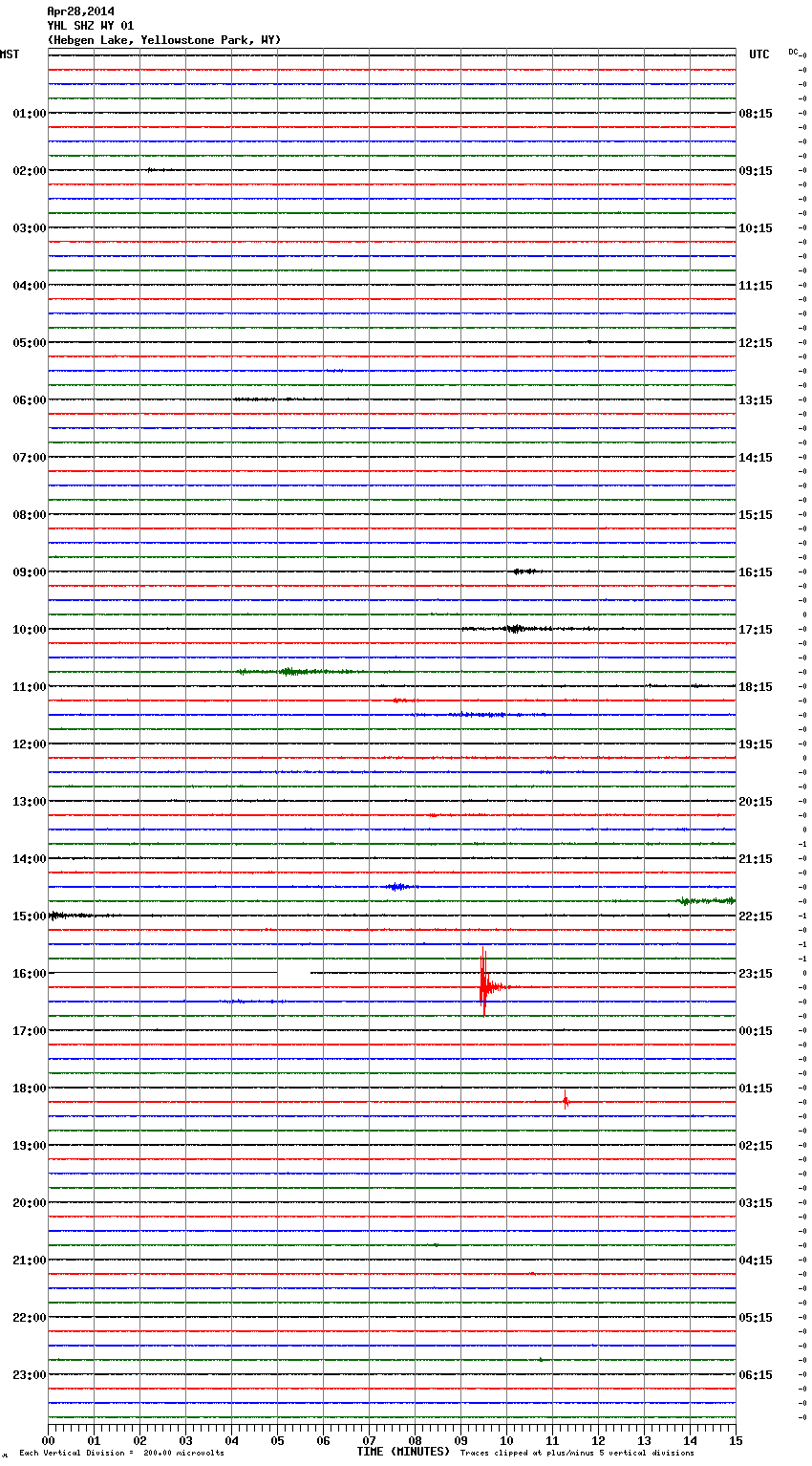Click the UTC timezone header
Image resolution: width=812 pixels, height=1466 pixels.
point(759,54)
